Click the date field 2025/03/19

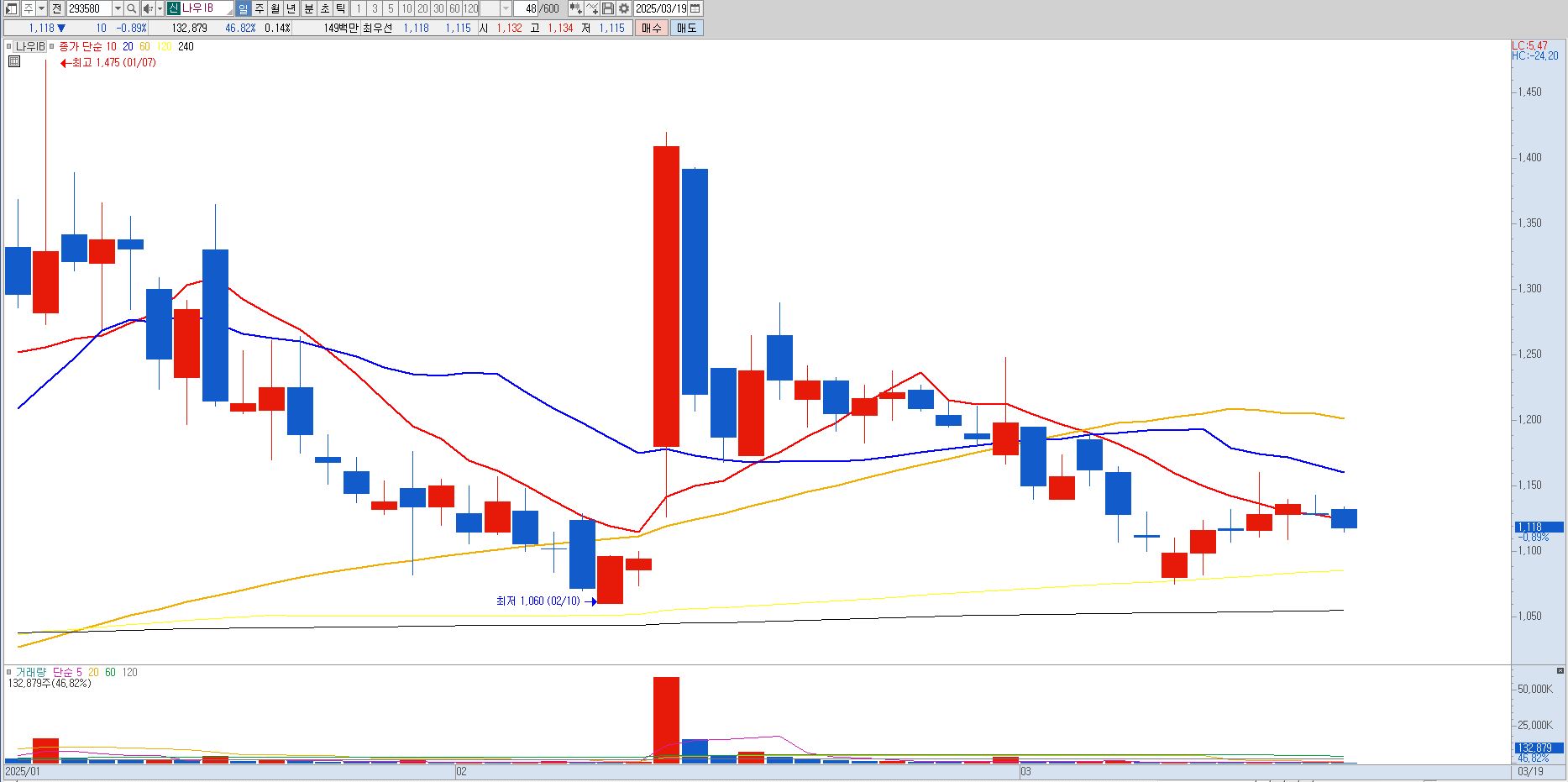pyautogui.click(x=662, y=8)
